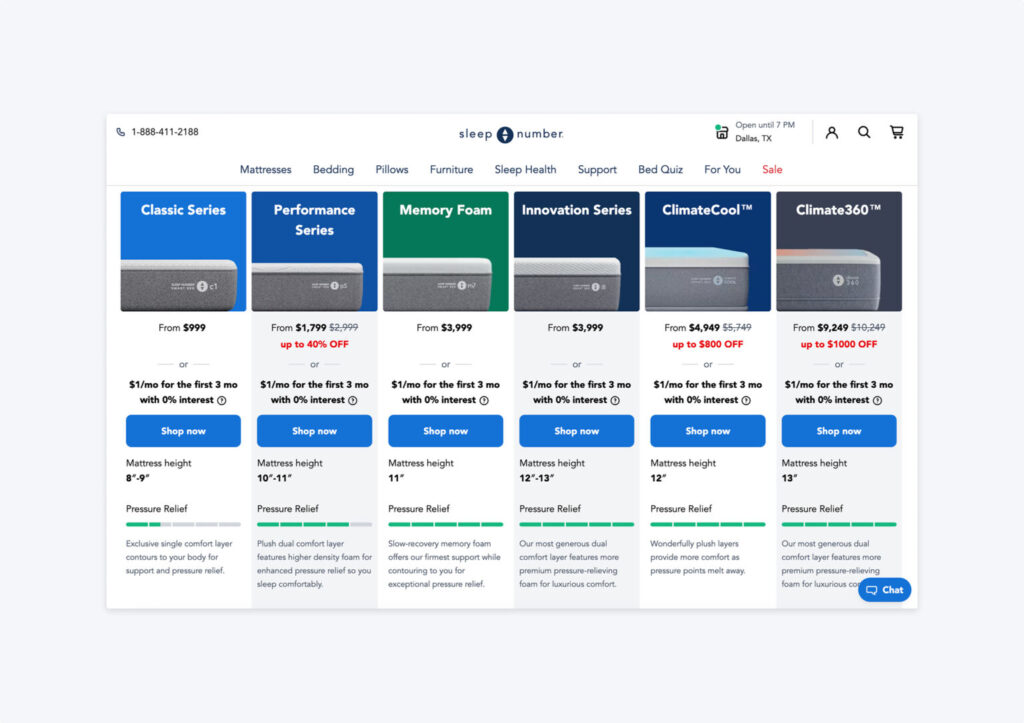Click the store locator icon near Dallas, TX

(721, 132)
